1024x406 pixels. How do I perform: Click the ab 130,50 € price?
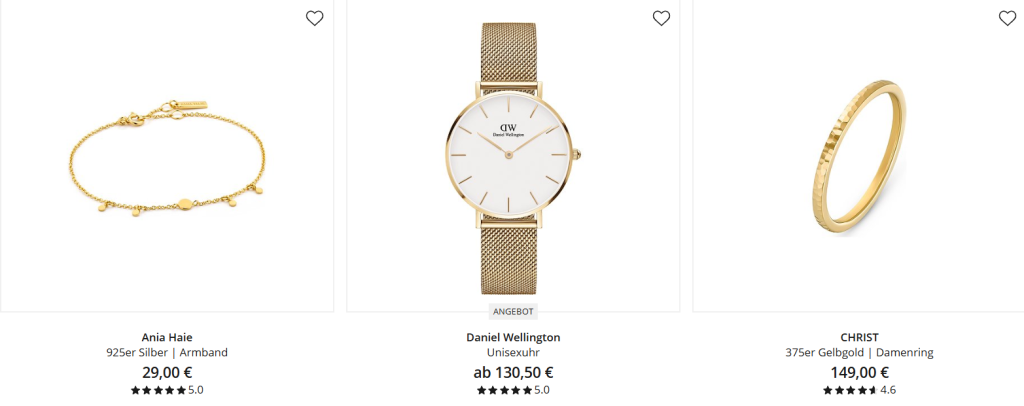pos(513,373)
